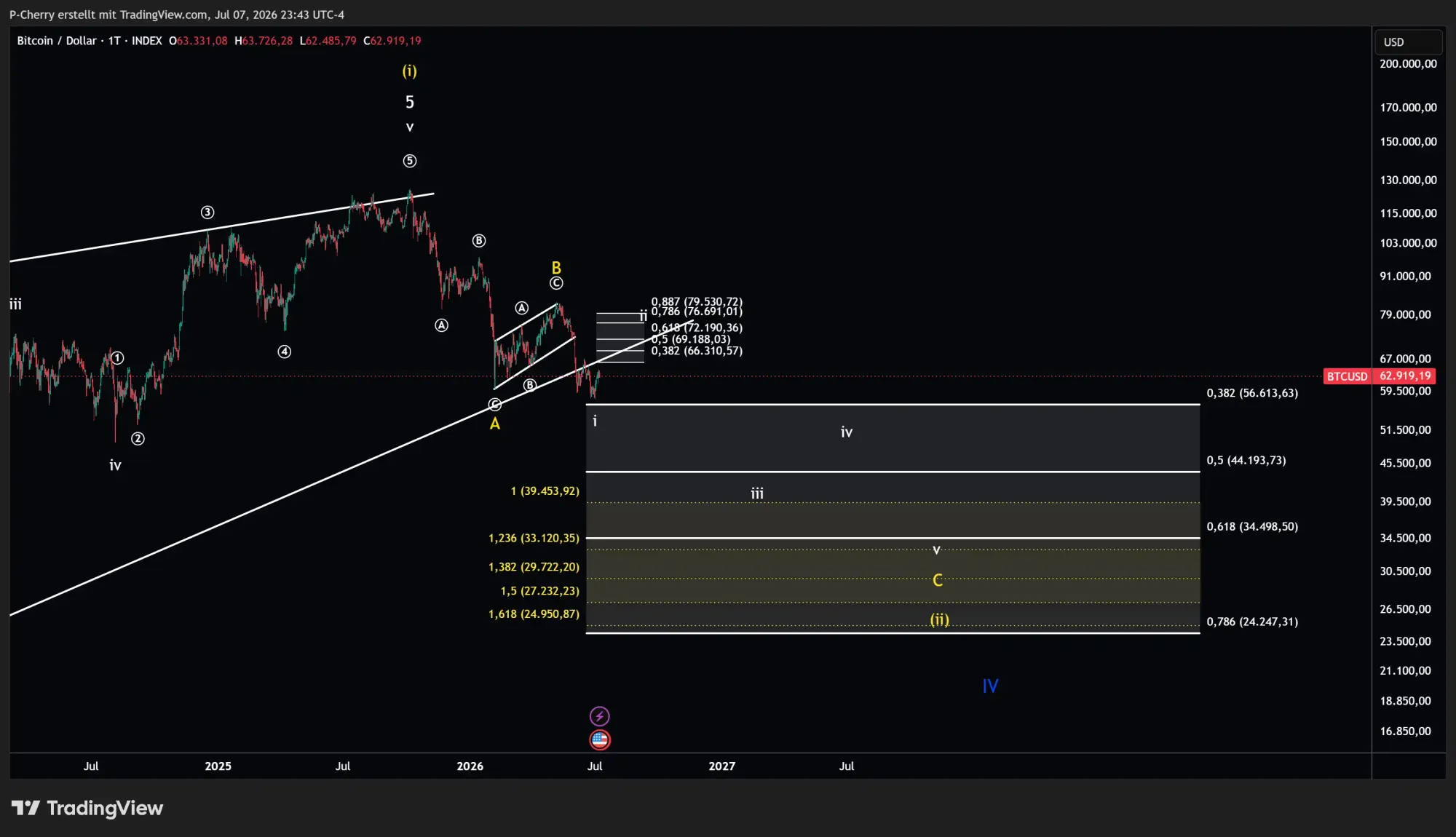Click the circled C beneath yellow B
This screenshot has height=837, width=1456.
[x=556, y=283]
